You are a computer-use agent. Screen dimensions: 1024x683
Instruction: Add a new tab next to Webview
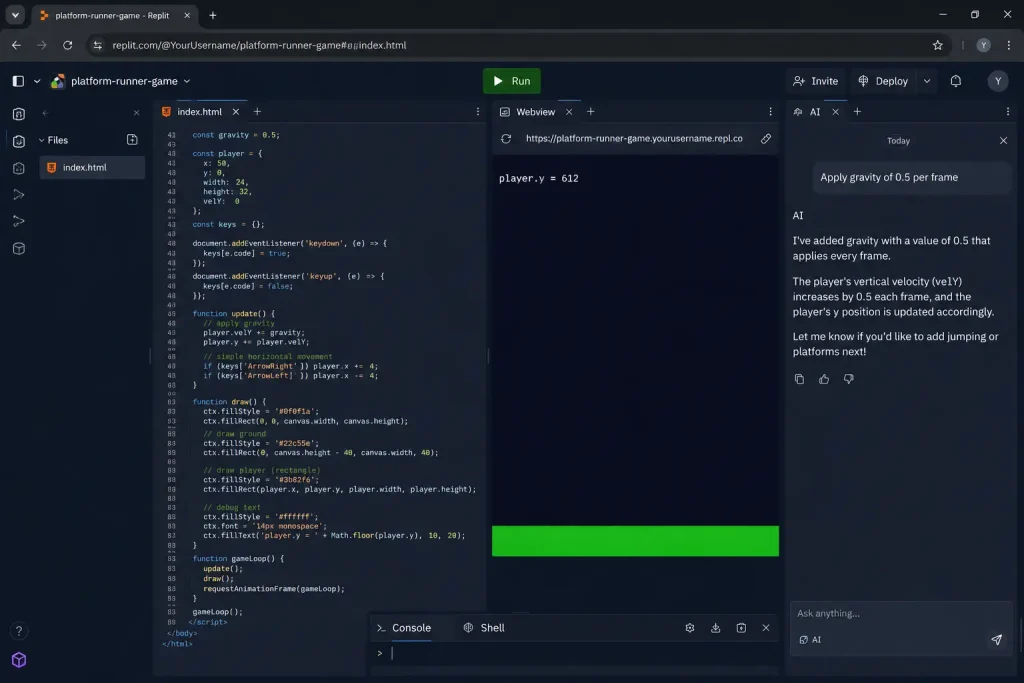pyautogui.click(x=590, y=112)
